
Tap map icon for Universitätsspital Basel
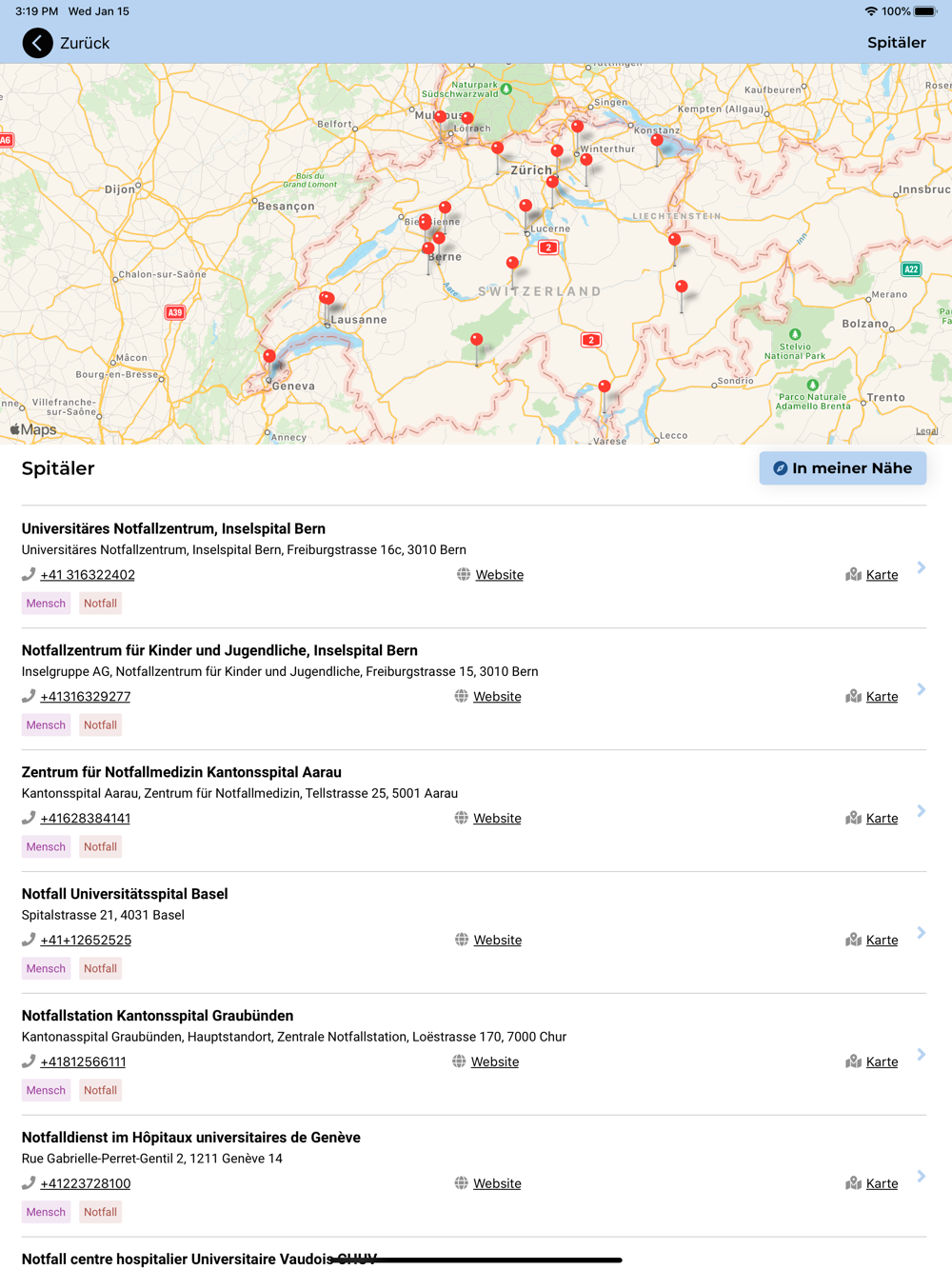click(854, 940)
